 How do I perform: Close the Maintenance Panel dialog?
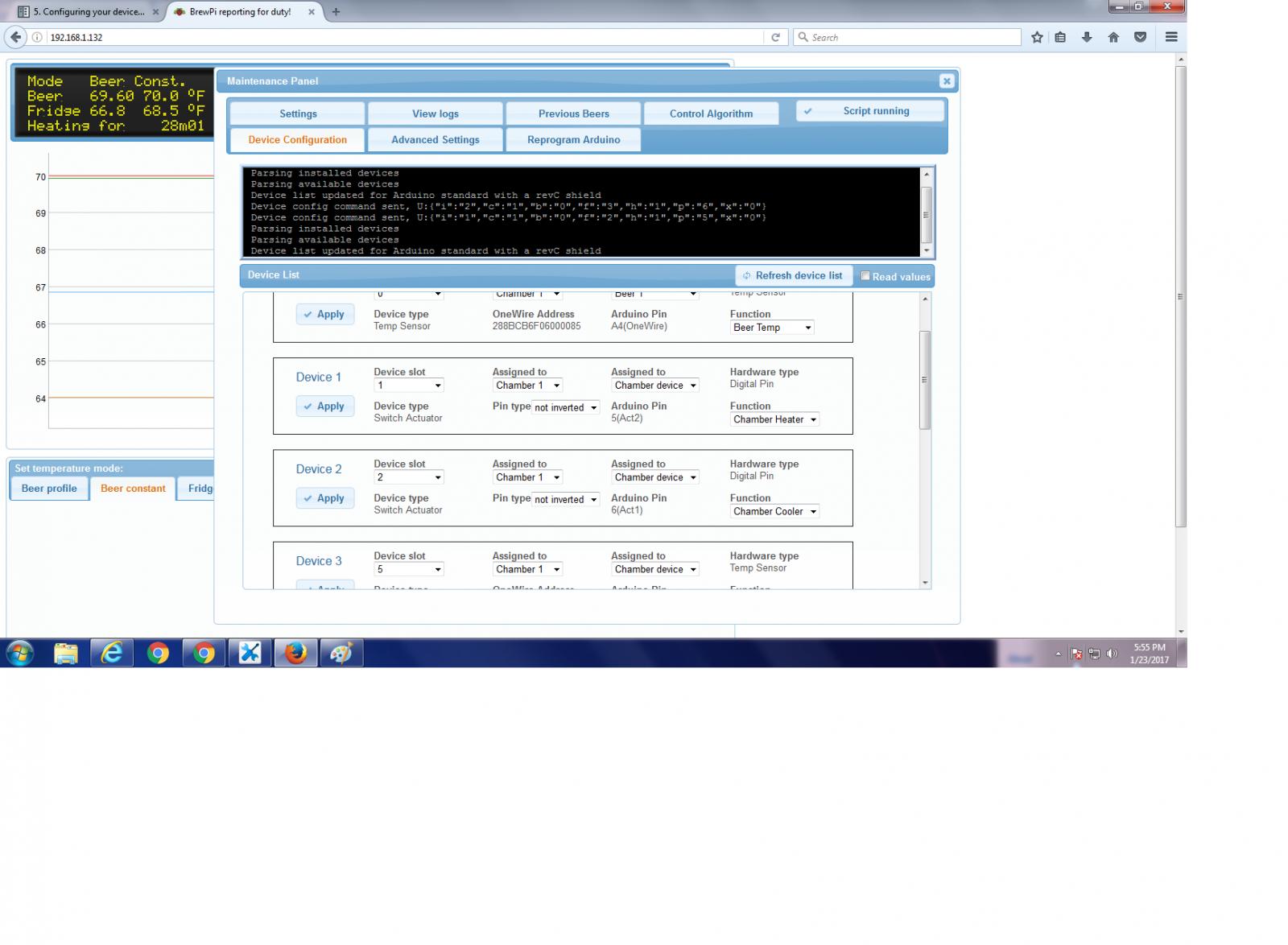pos(947,80)
